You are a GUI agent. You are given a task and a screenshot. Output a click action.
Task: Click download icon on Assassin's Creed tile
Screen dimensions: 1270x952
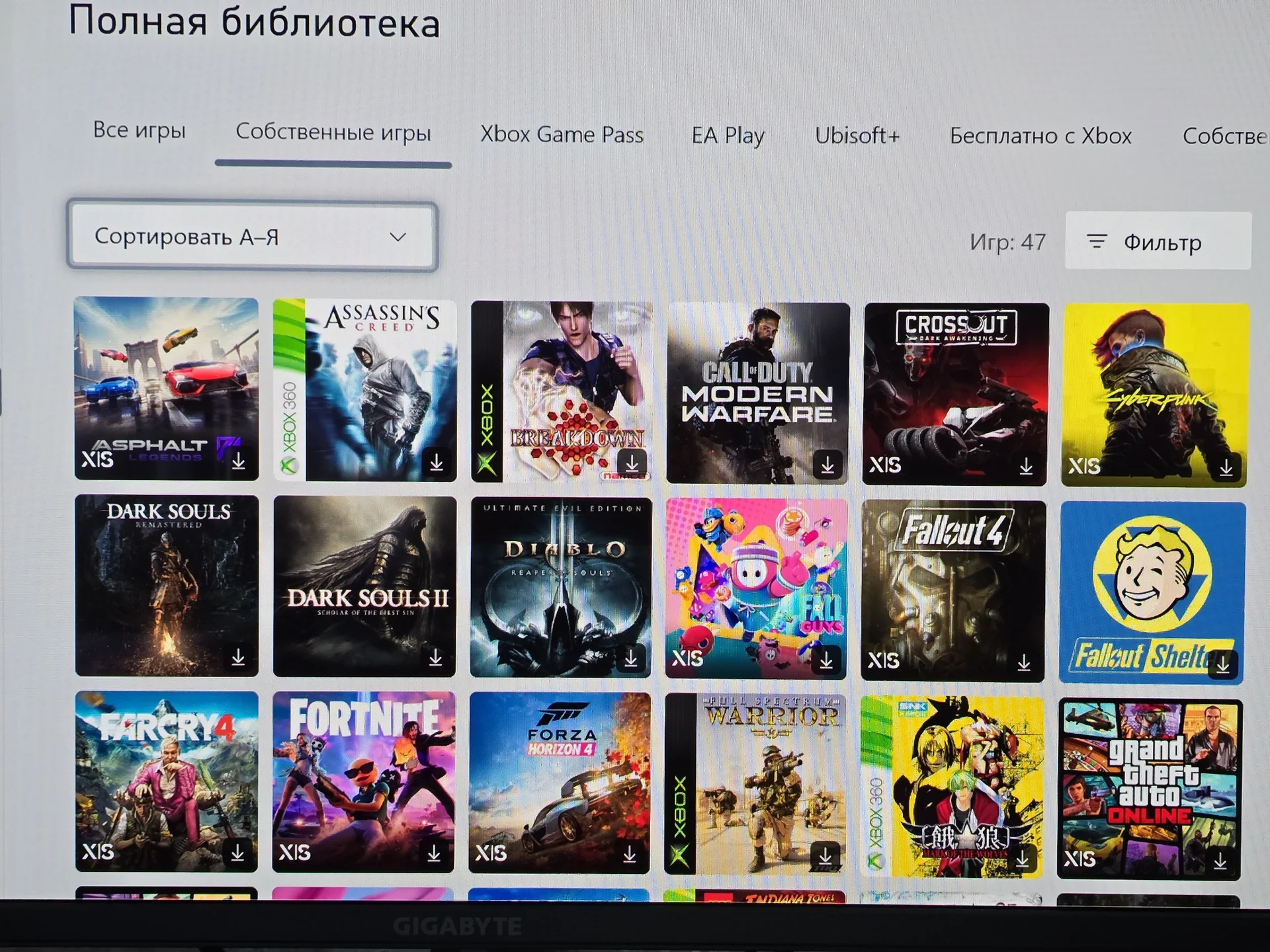click(437, 463)
